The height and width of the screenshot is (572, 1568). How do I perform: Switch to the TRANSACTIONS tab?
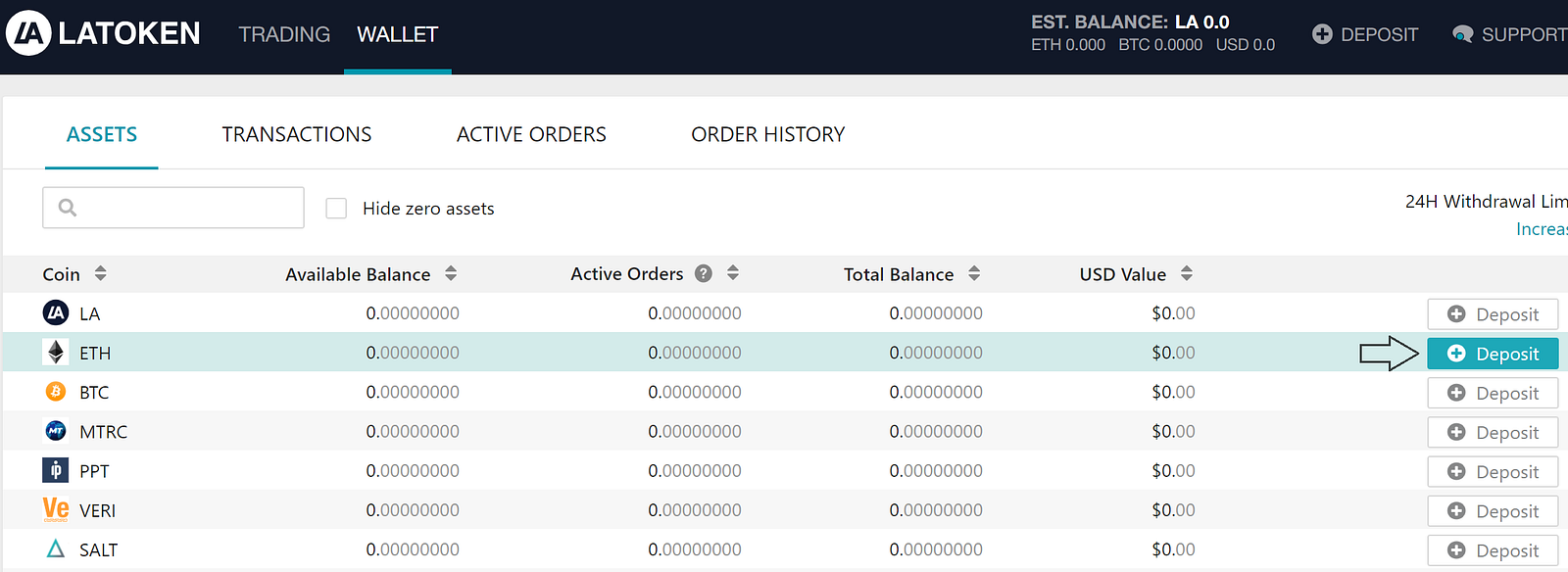(297, 134)
